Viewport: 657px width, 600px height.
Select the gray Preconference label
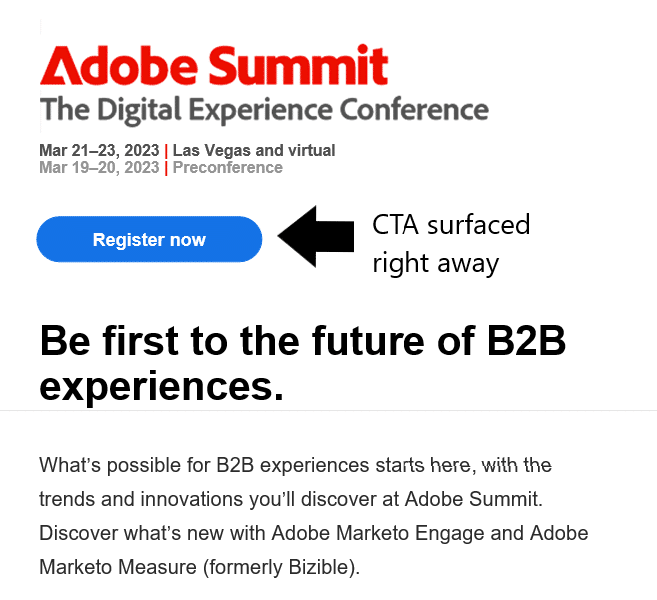coord(228,168)
